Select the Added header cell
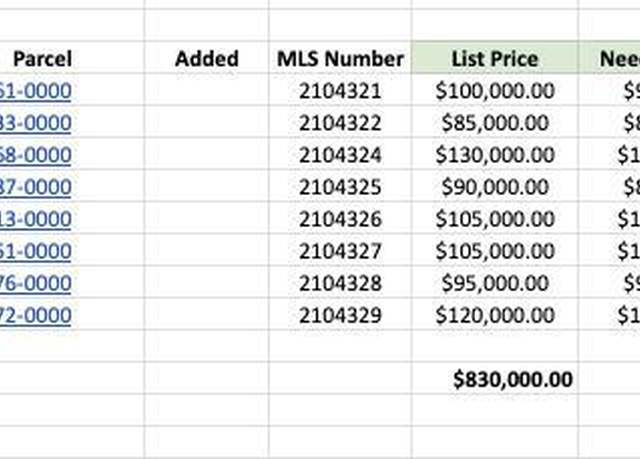 (x=207, y=58)
